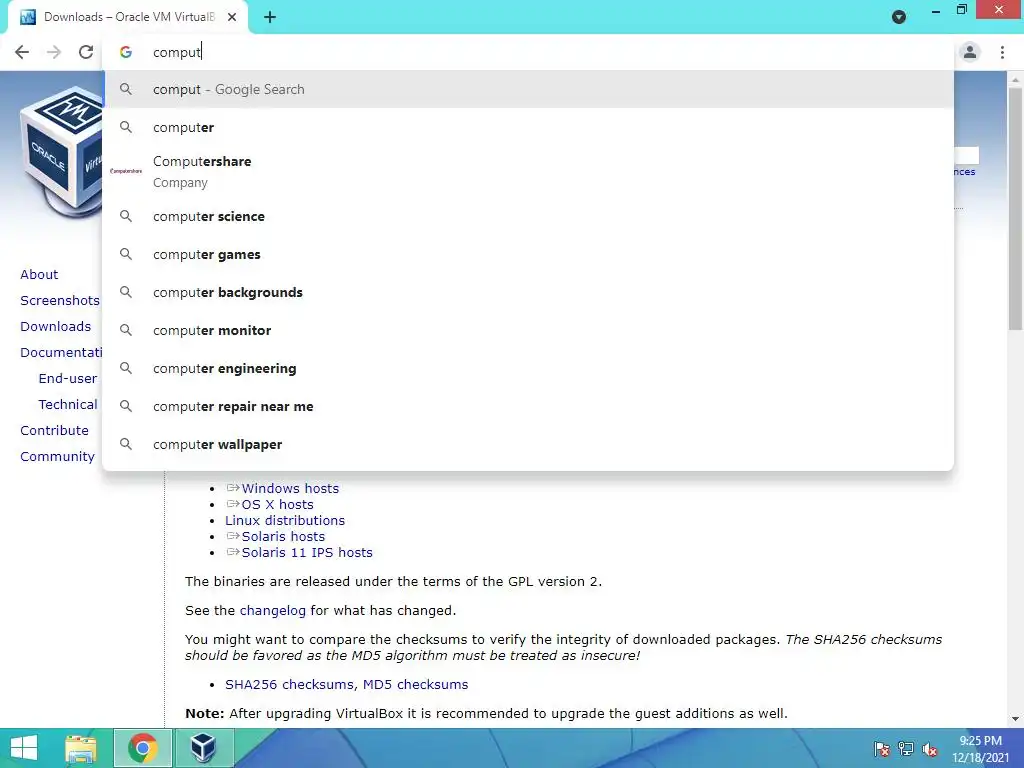
Task: Open a new tab with plus icon
Action: 270,18
